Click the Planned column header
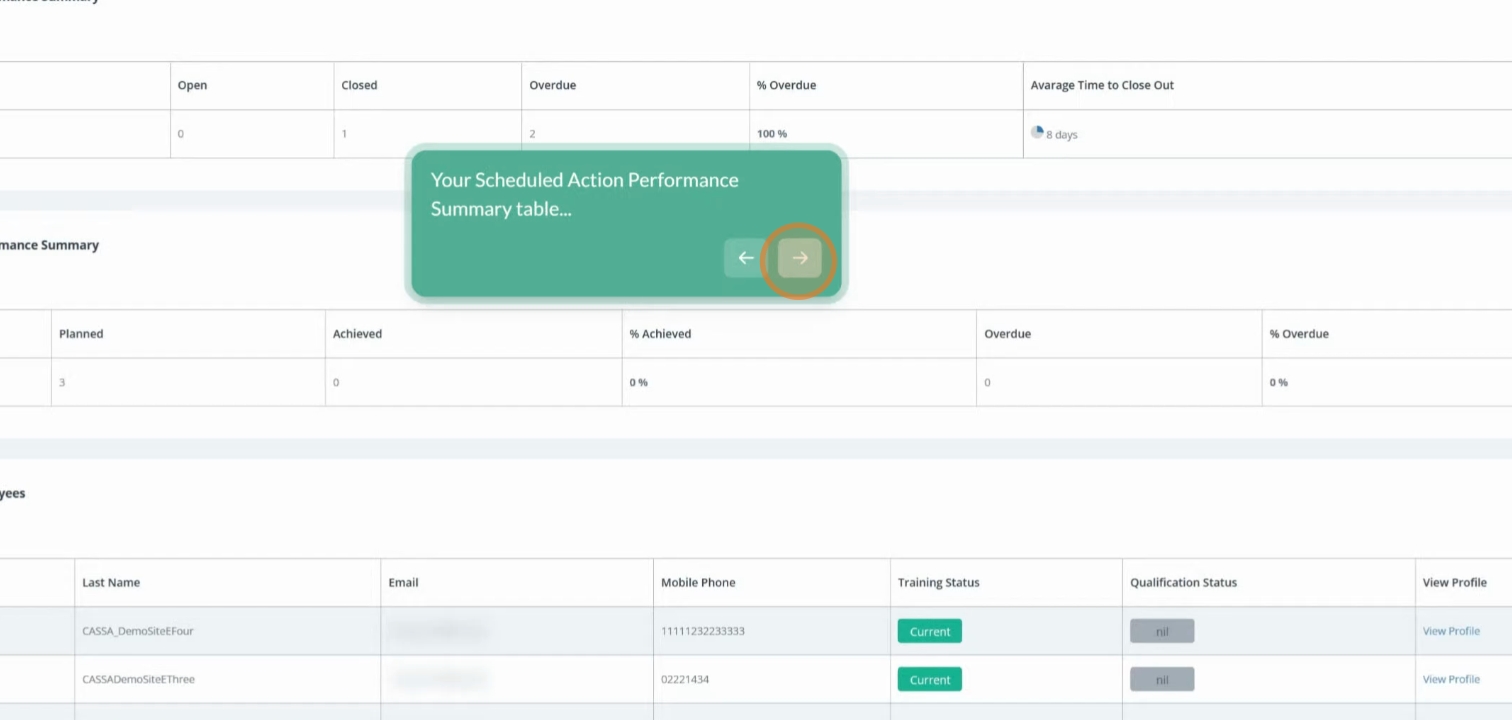Image resolution: width=1512 pixels, height=720 pixels. point(81,334)
